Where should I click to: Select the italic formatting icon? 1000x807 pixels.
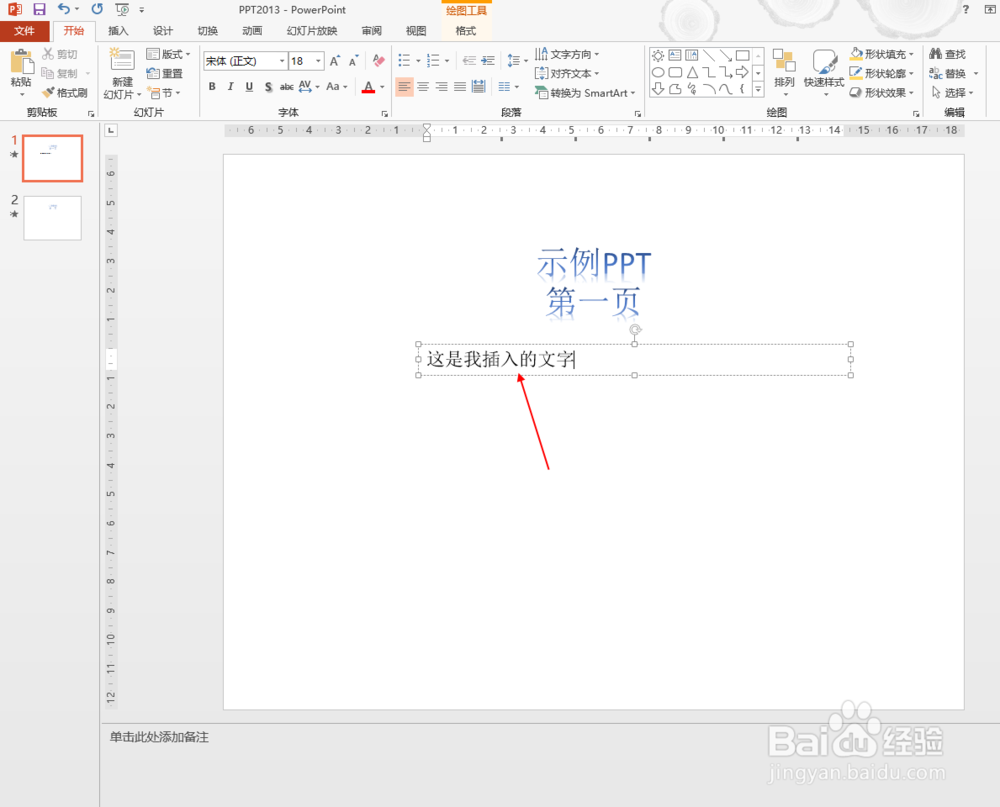230,87
